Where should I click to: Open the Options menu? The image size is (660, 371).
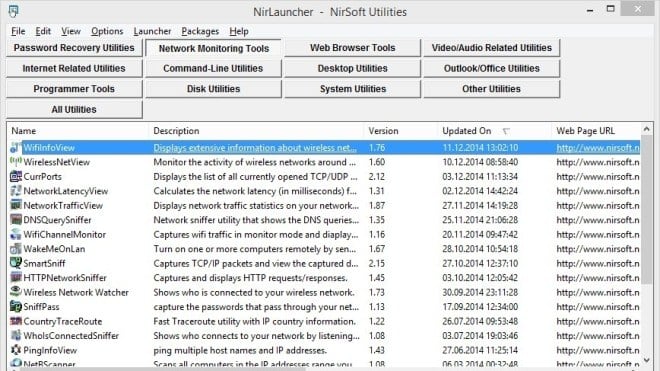[107, 31]
